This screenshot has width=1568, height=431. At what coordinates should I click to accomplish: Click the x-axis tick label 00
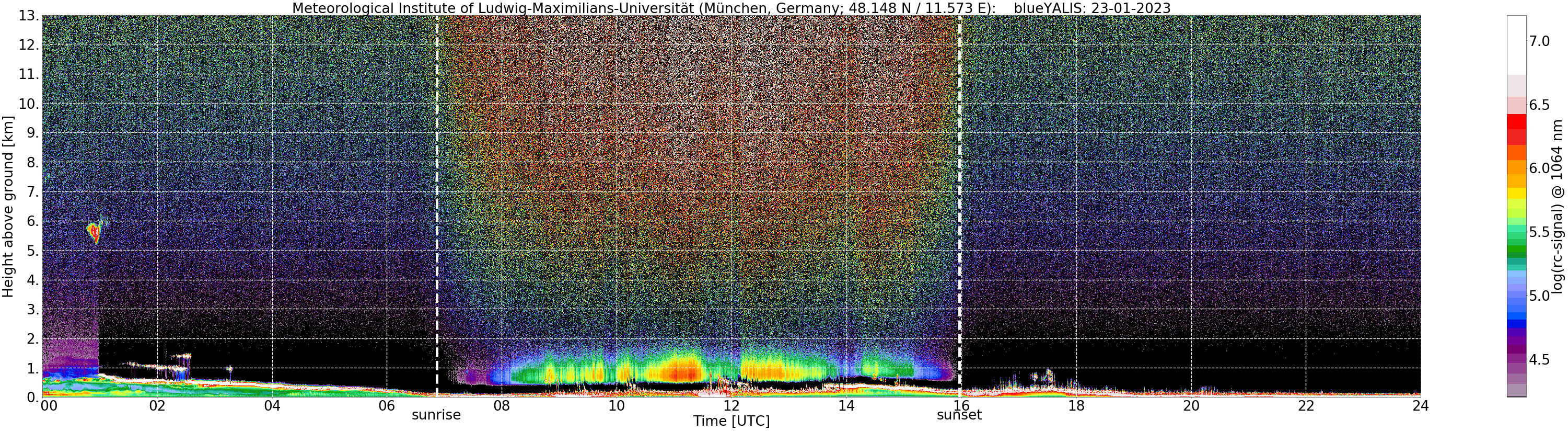[x=49, y=405]
